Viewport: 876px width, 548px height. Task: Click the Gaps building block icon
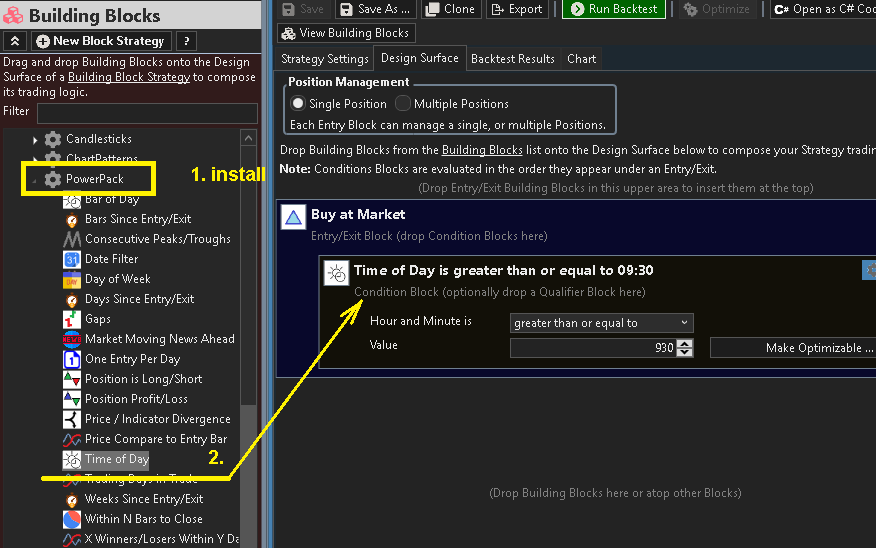[x=72, y=319]
